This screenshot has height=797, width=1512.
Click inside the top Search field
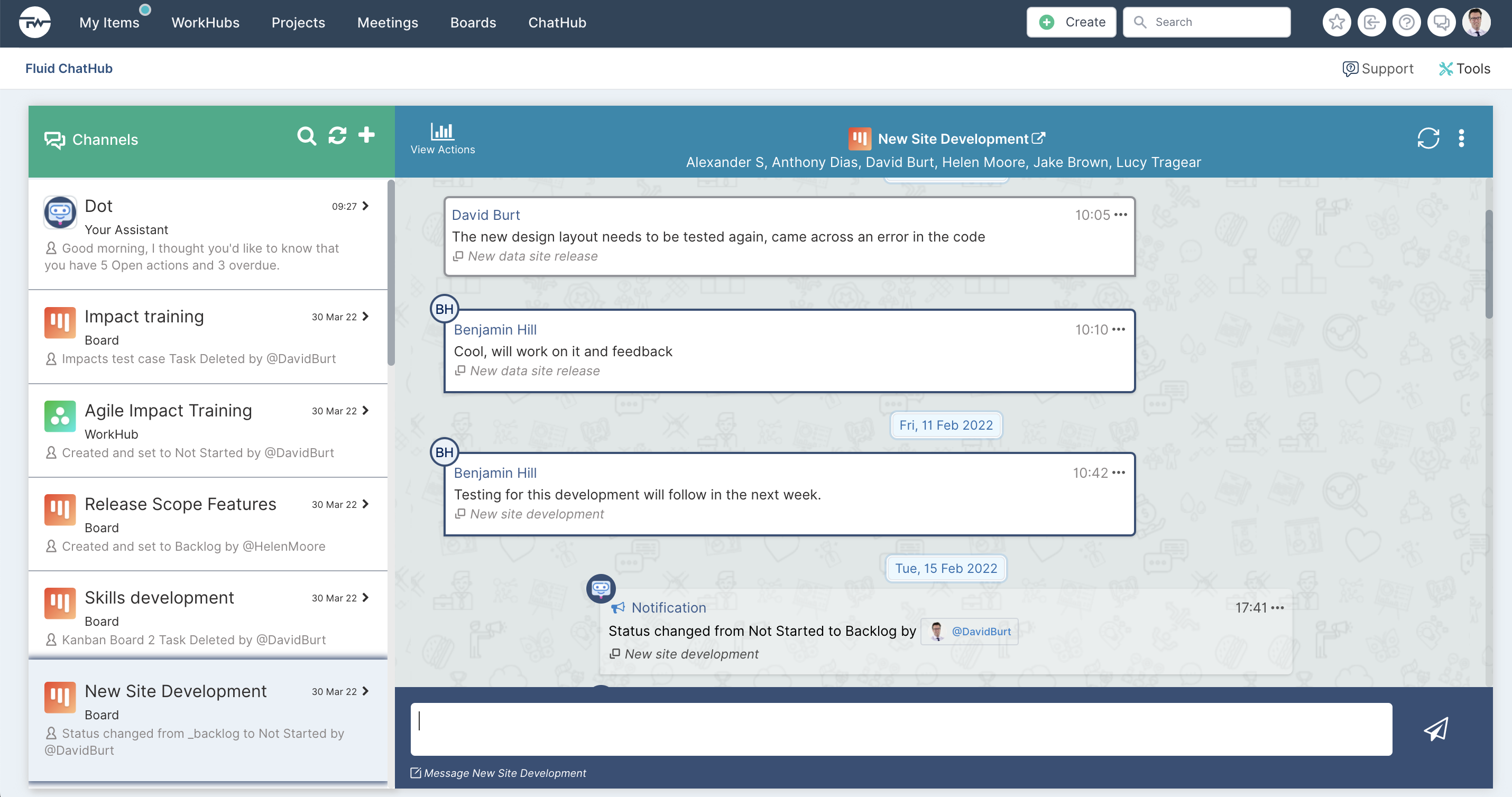click(1207, 22)
